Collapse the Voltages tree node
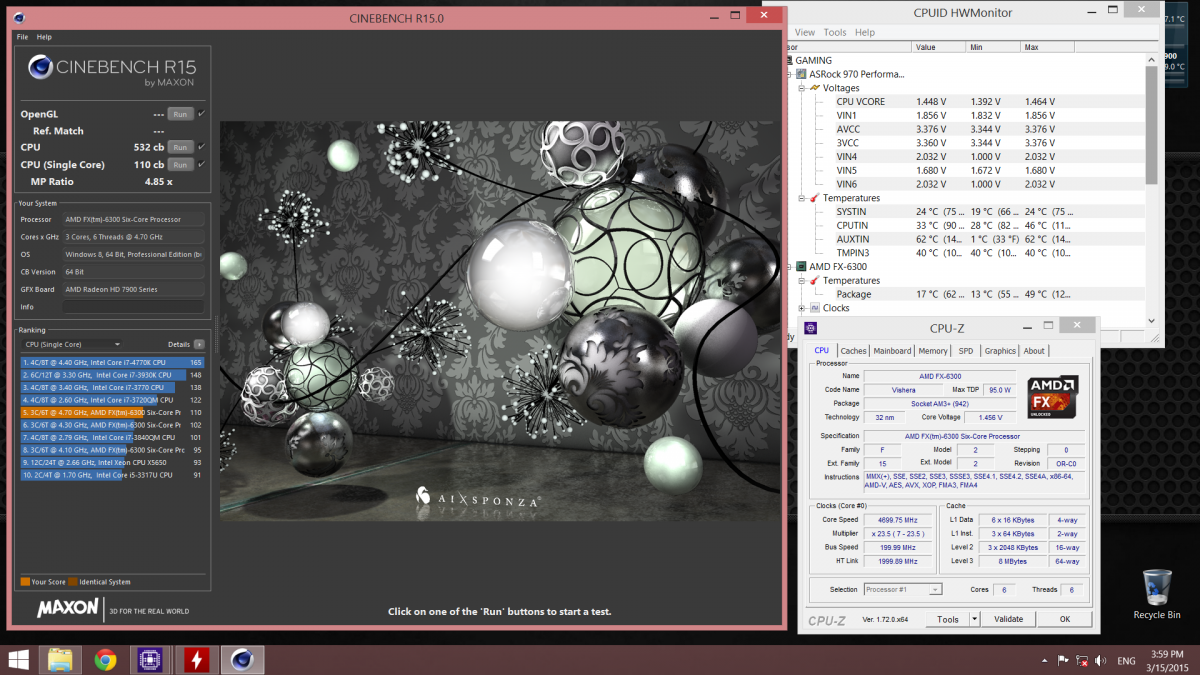The height and width of the screenshot is (675, 1200). tap(802, 88)
